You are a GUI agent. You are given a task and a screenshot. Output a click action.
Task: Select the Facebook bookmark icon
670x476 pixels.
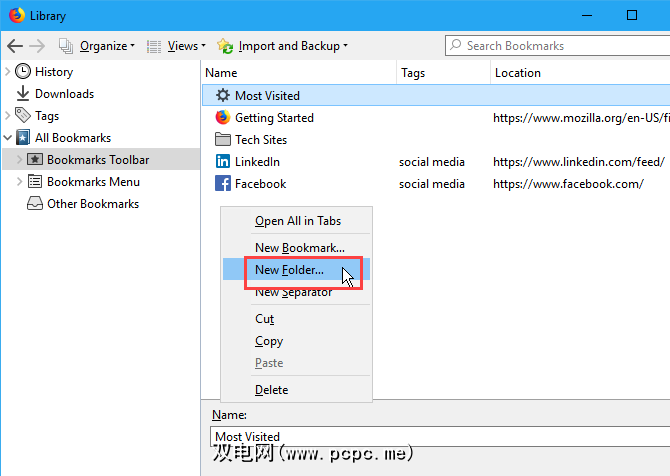coord(222,184)
